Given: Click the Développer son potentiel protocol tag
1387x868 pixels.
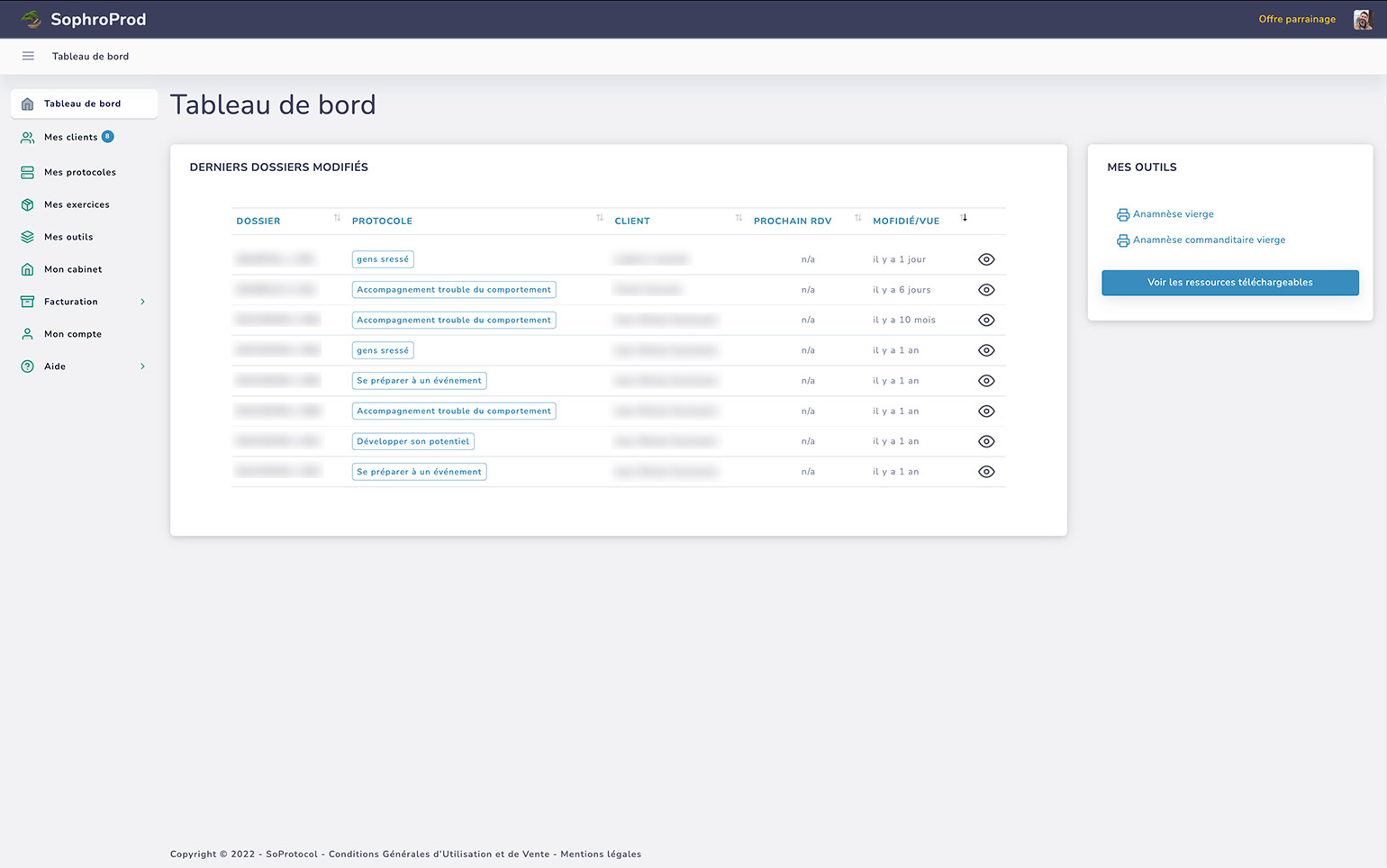Looking at the screenshot, I should coord(412,441).
